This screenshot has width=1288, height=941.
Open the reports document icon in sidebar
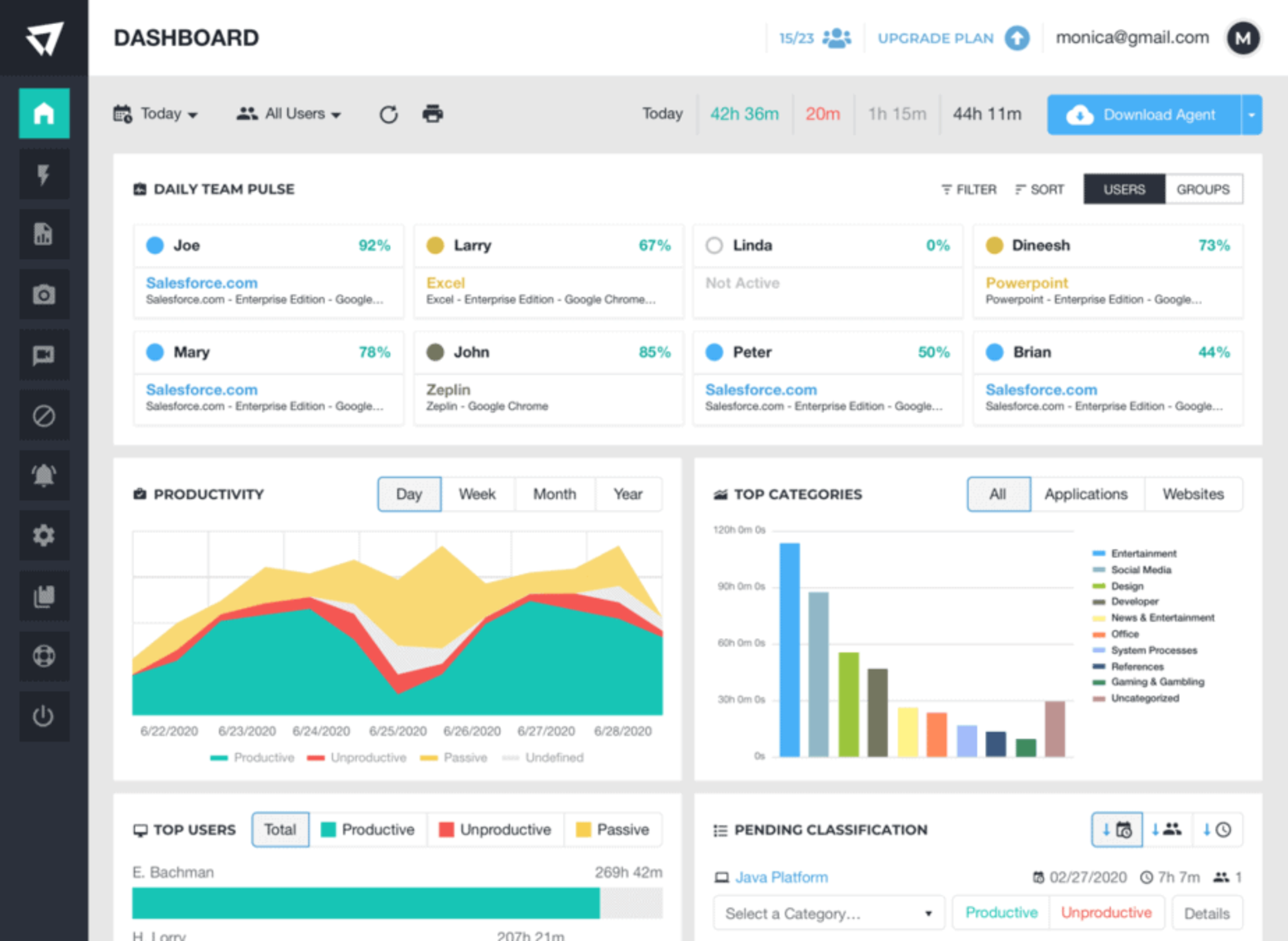click(x=44, y=234)
